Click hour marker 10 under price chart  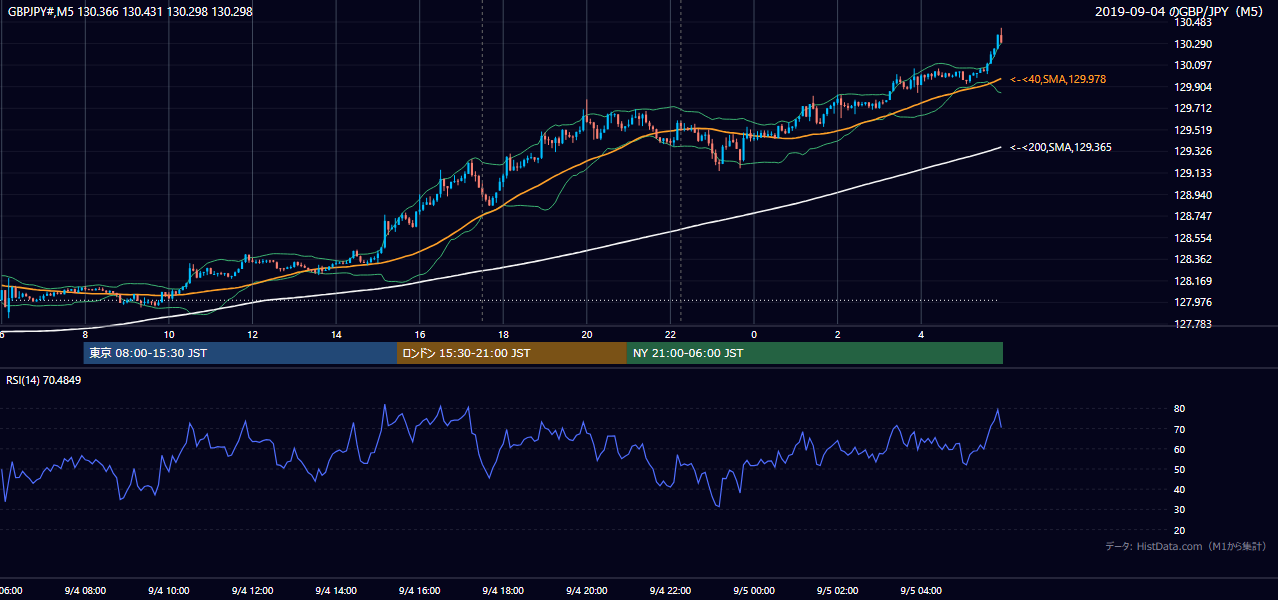click(169, 335)
